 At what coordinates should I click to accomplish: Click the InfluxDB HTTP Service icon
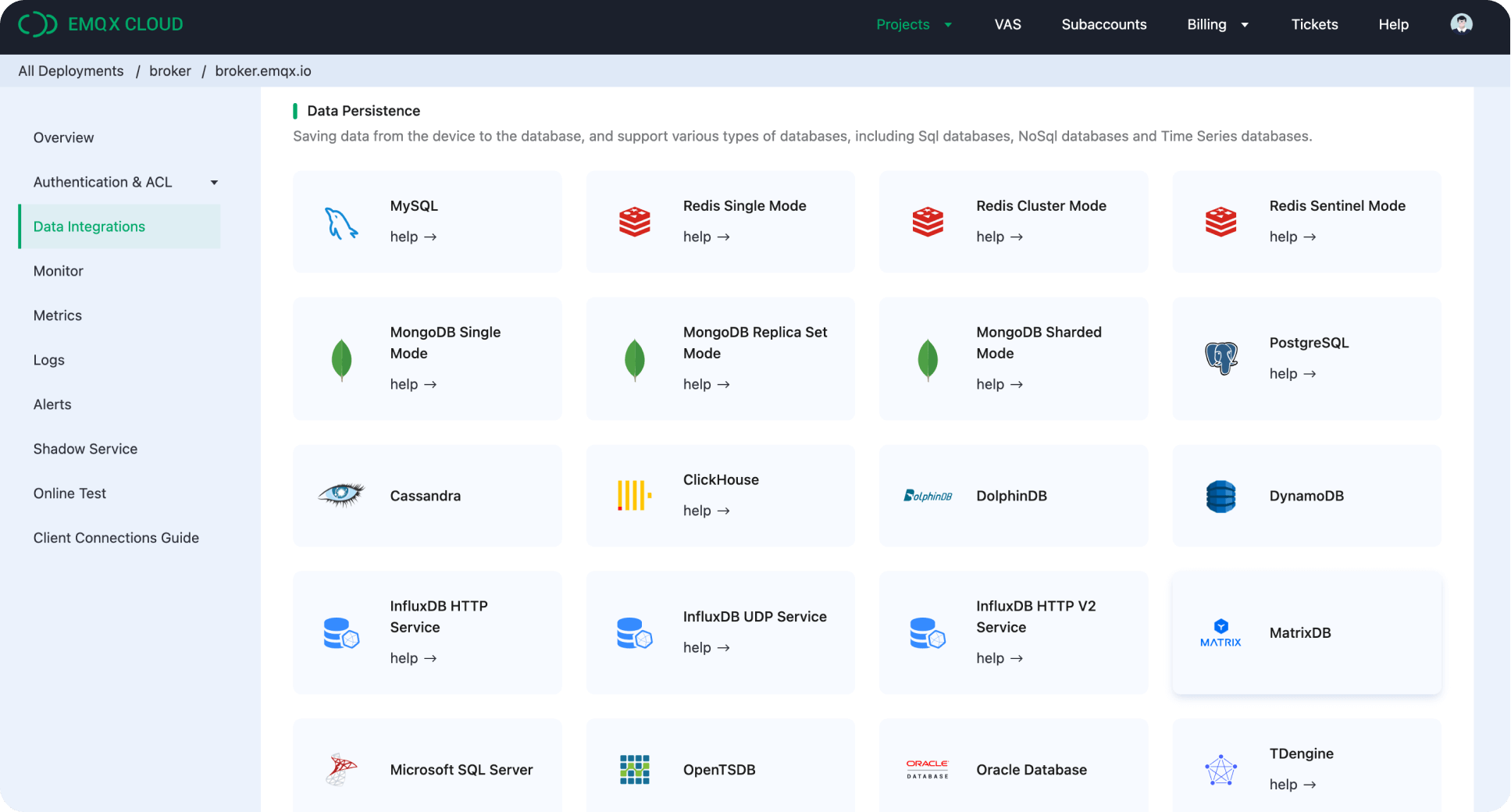(x=341, y=633)
